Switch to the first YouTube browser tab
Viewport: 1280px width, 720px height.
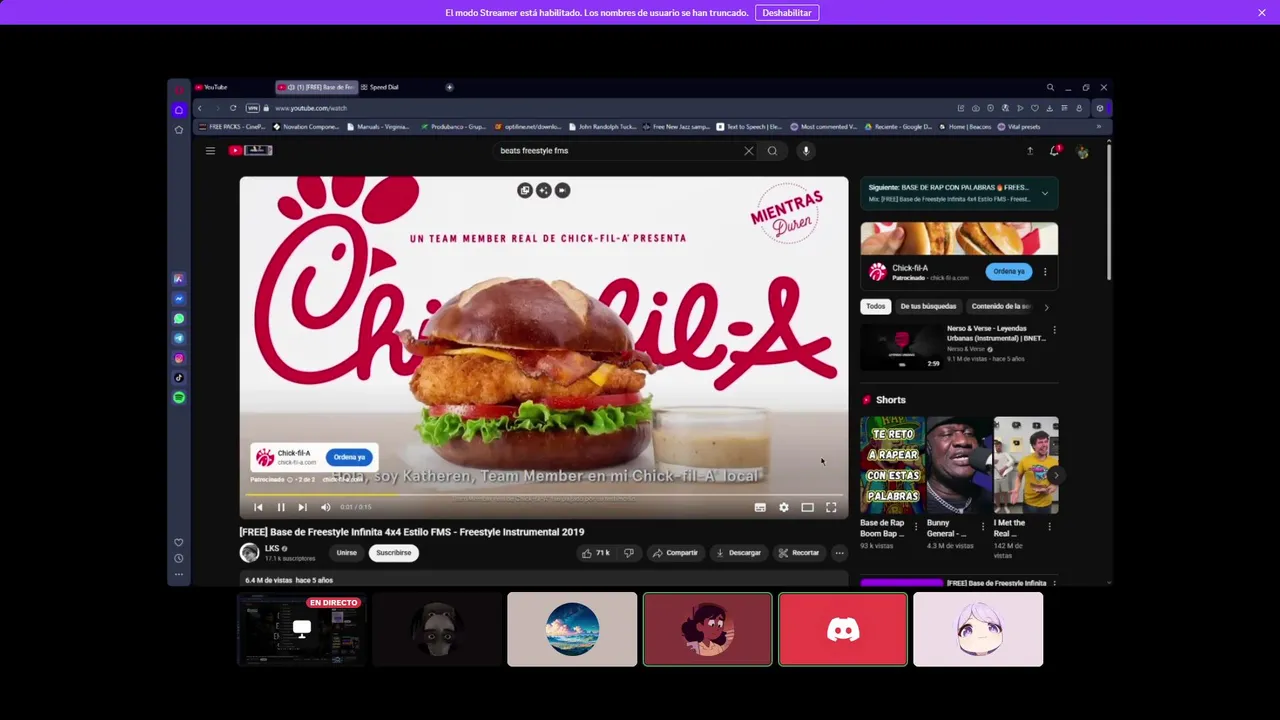click(232, 87)
